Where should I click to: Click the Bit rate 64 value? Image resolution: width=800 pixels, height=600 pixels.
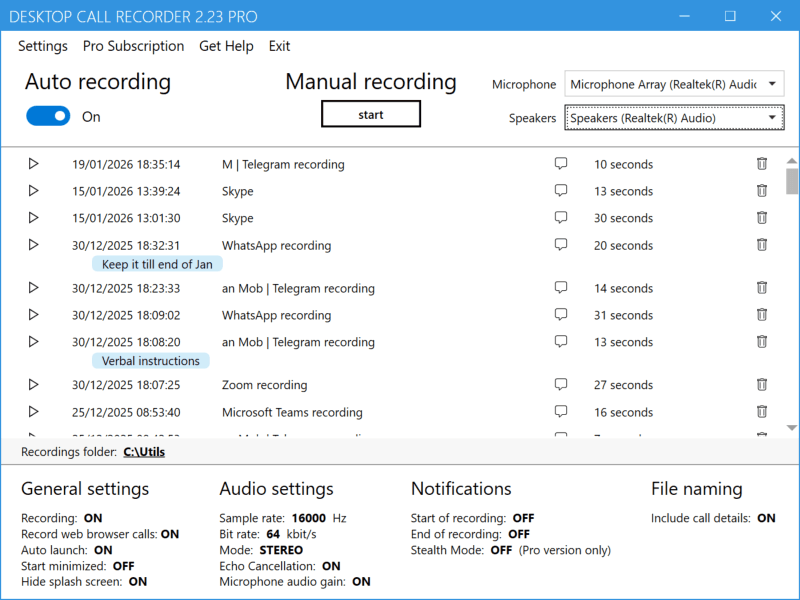273,534
